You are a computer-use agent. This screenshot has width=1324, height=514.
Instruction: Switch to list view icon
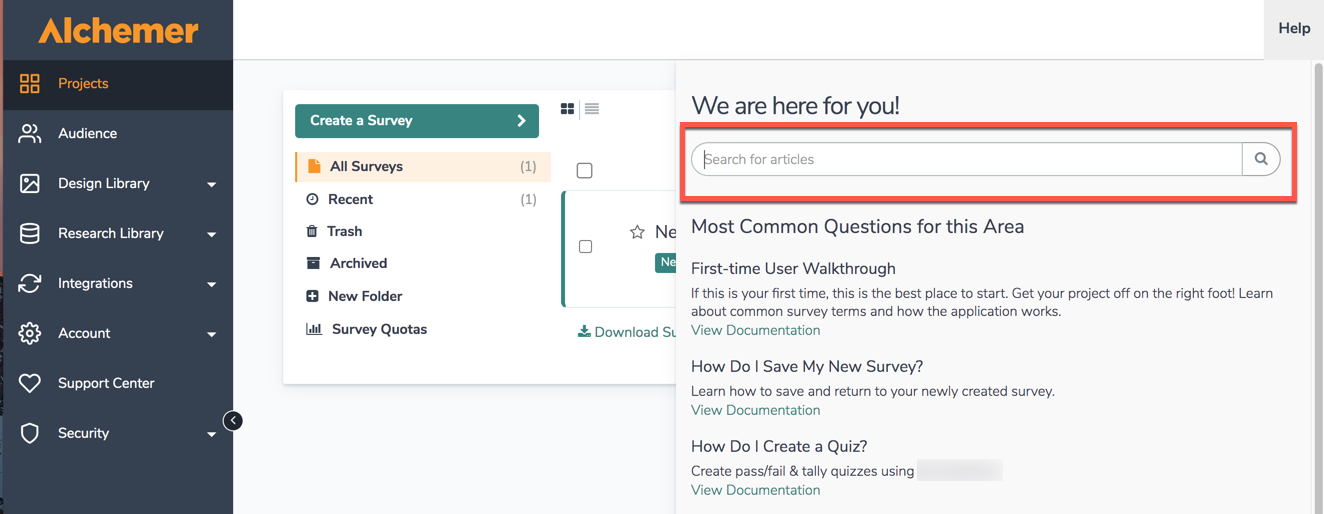pos(592,109)
